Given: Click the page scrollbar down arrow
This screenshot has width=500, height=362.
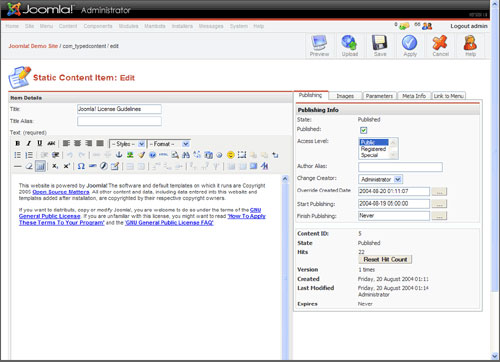Looking at the screenshot, I should tap(495, 356).
